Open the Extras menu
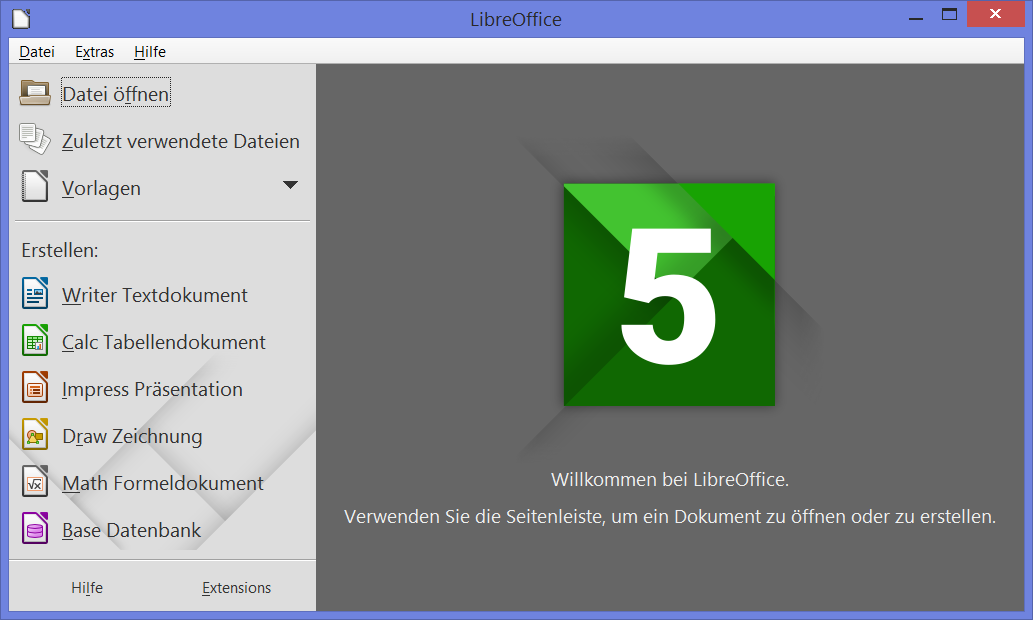The width and height of the screenshot is (1033, 620). [95, 52]
